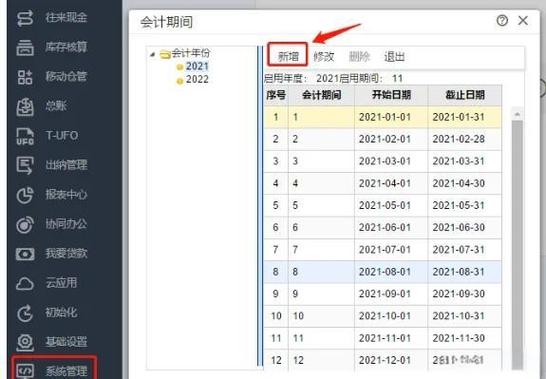Screen dimensions: 546x379
Task: Open the 库存核算 sidebar icon
Action: point(25,47)
